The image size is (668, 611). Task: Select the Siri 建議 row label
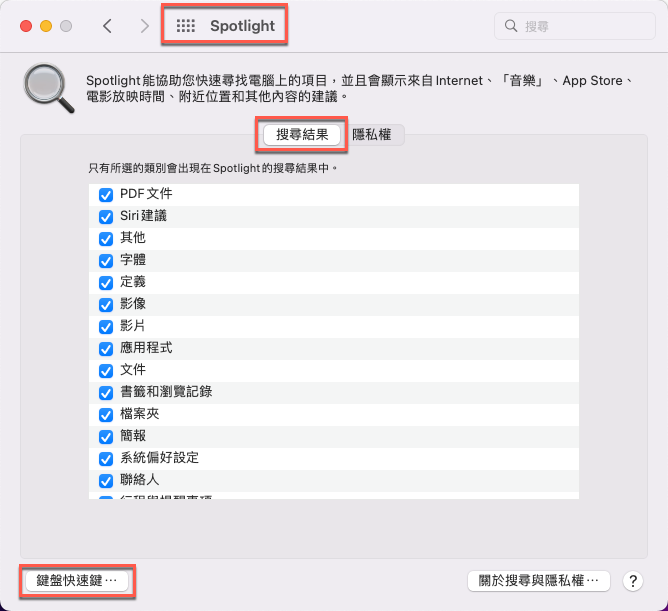143,216
